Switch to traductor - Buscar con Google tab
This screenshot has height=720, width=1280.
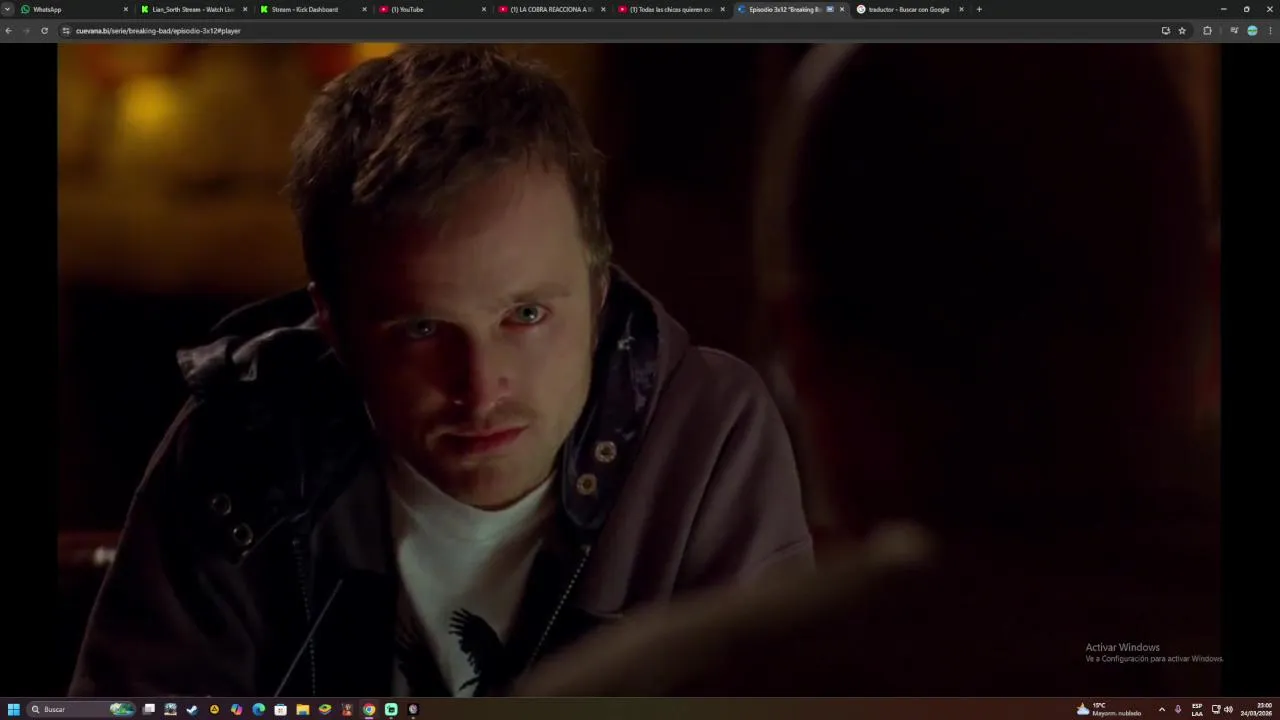tap(909, 9)
